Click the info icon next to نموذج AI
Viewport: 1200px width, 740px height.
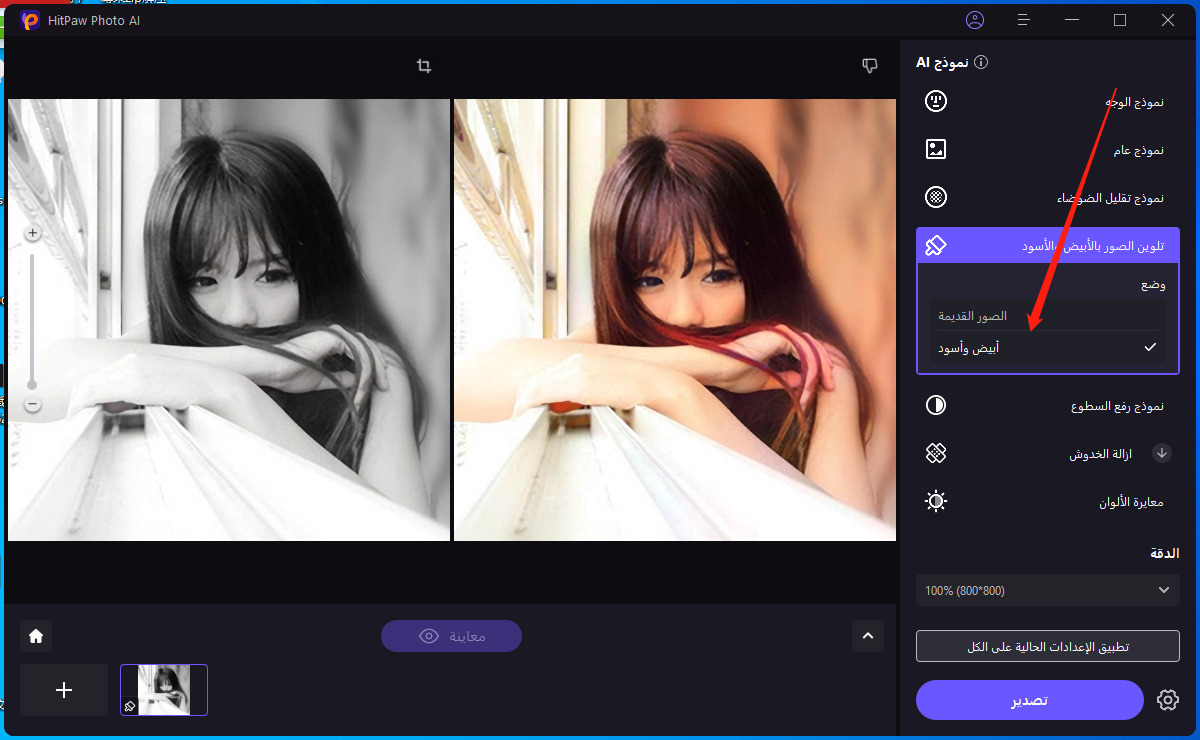(981, 63)
